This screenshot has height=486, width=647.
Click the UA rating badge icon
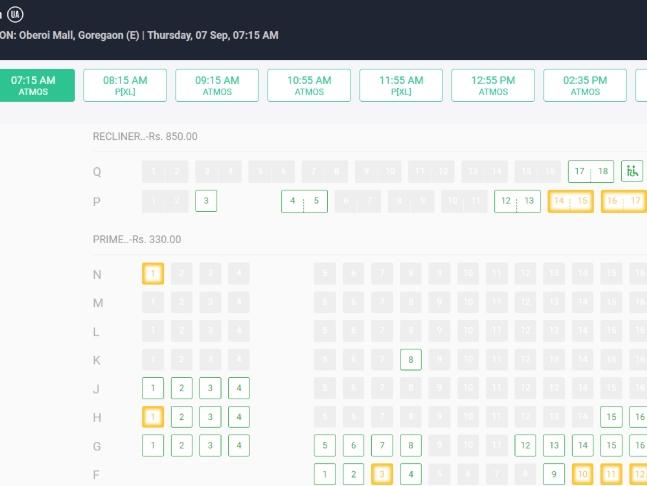[15, 15]
